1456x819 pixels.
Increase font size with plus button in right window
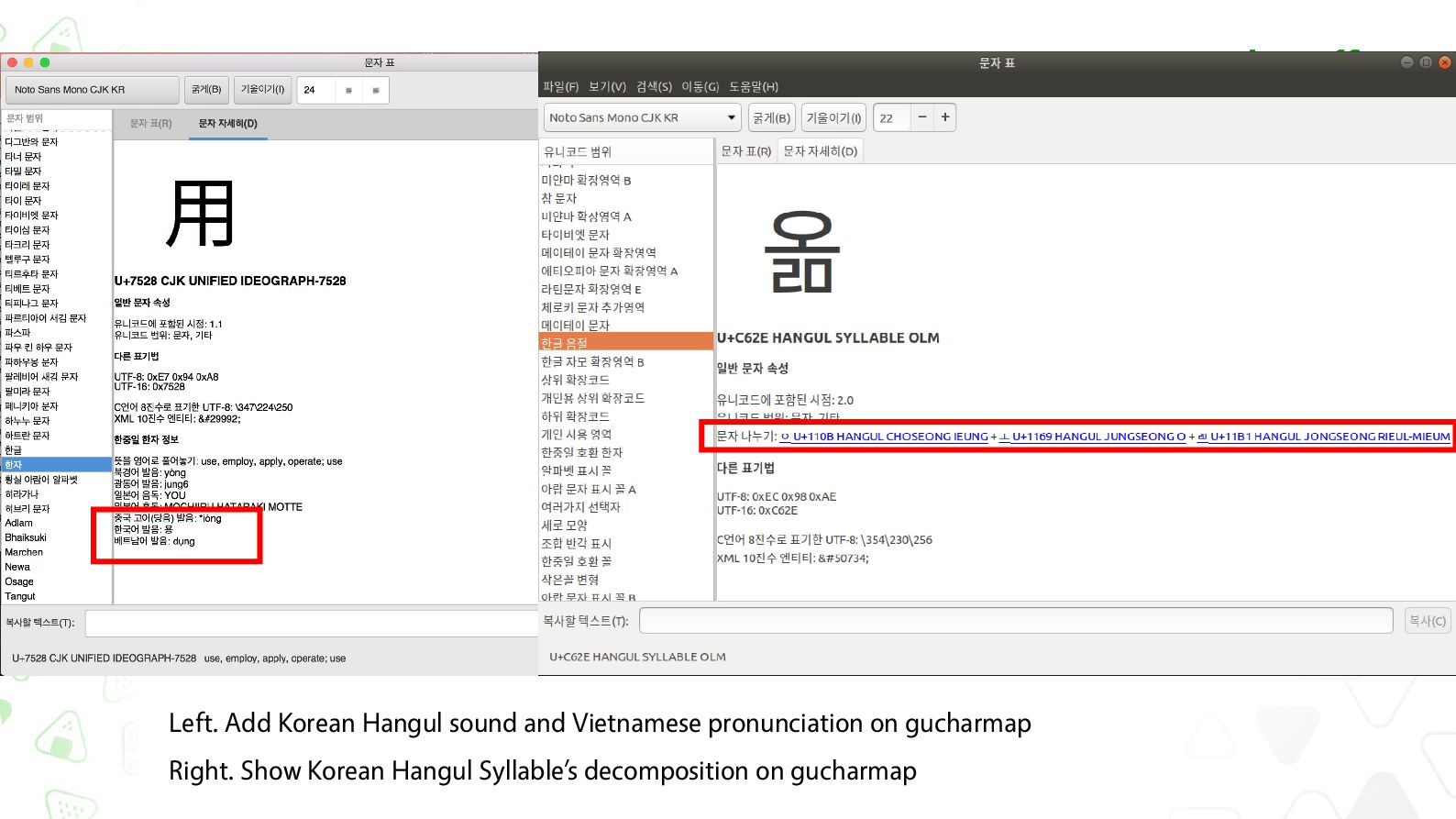pyautogui.click(x=945, y=117)
